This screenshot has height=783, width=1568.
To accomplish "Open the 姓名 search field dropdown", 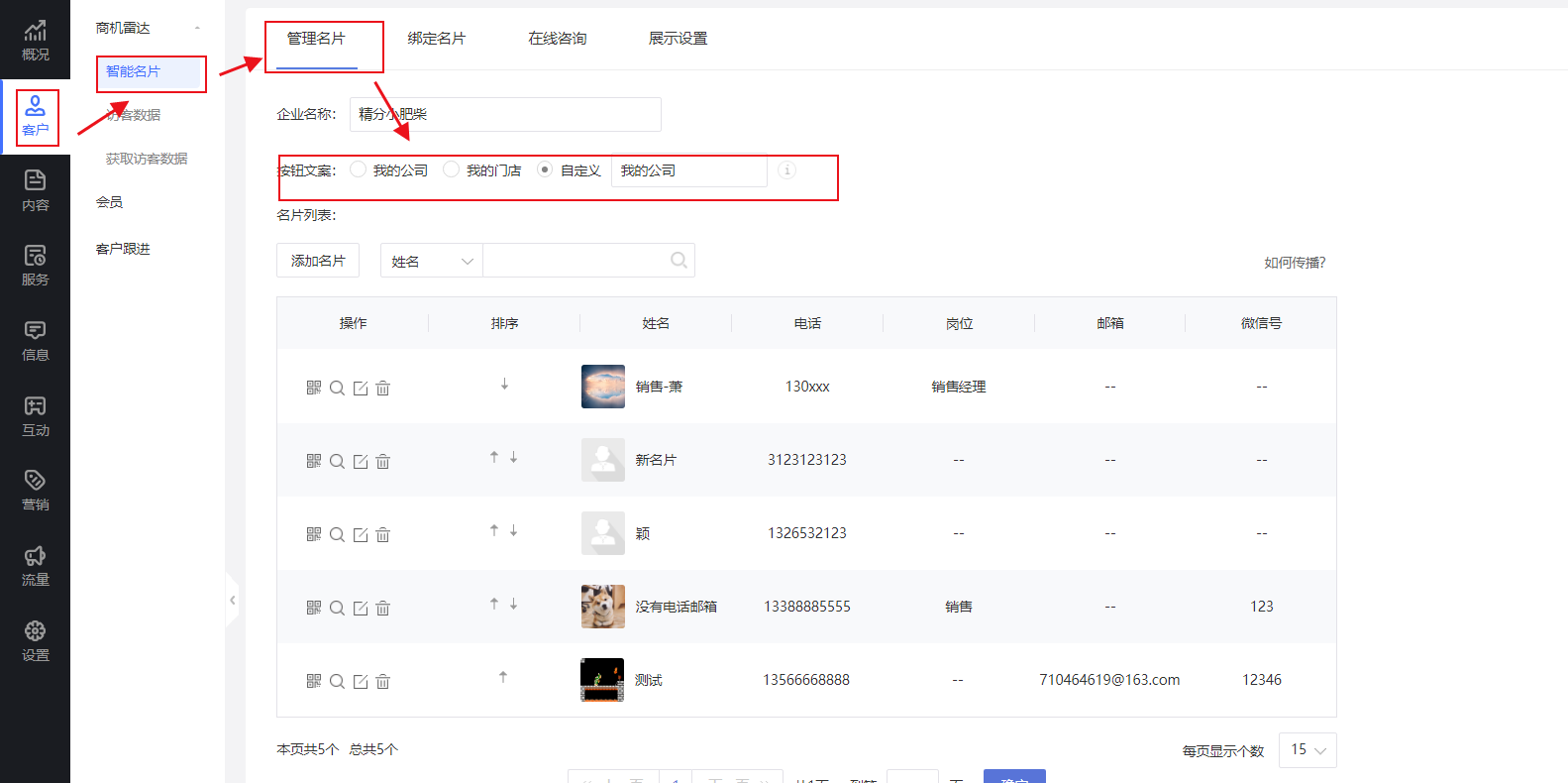I will click(432, 261).
